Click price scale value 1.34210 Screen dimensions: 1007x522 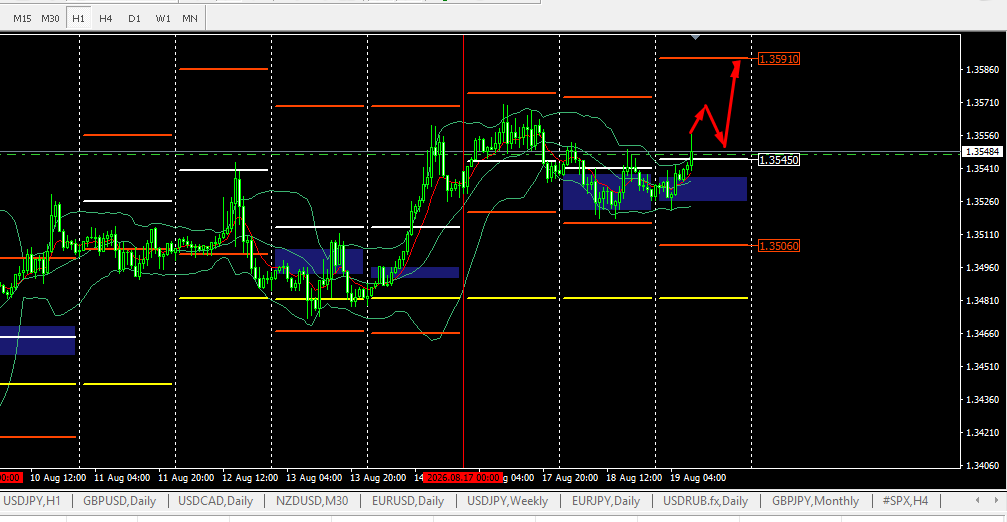click(983, 433)
